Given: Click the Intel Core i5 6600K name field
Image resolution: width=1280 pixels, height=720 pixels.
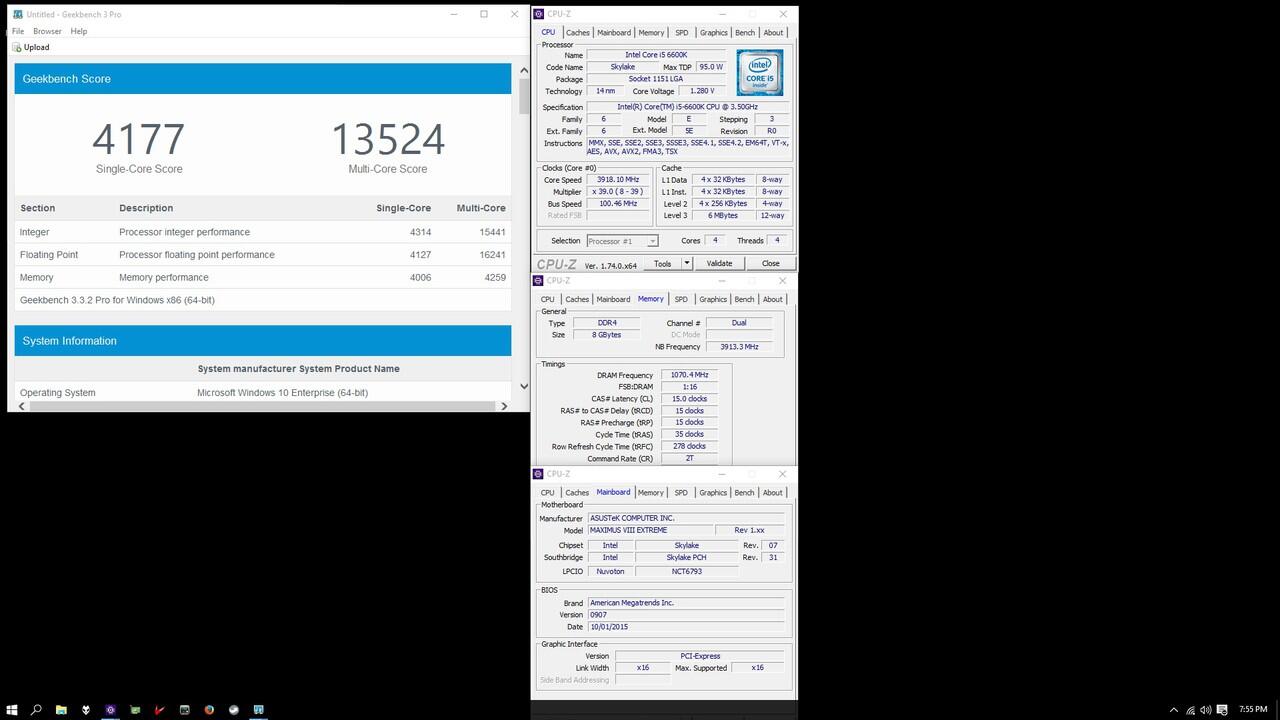Looking at the screenshot, I should click(657, 55).
